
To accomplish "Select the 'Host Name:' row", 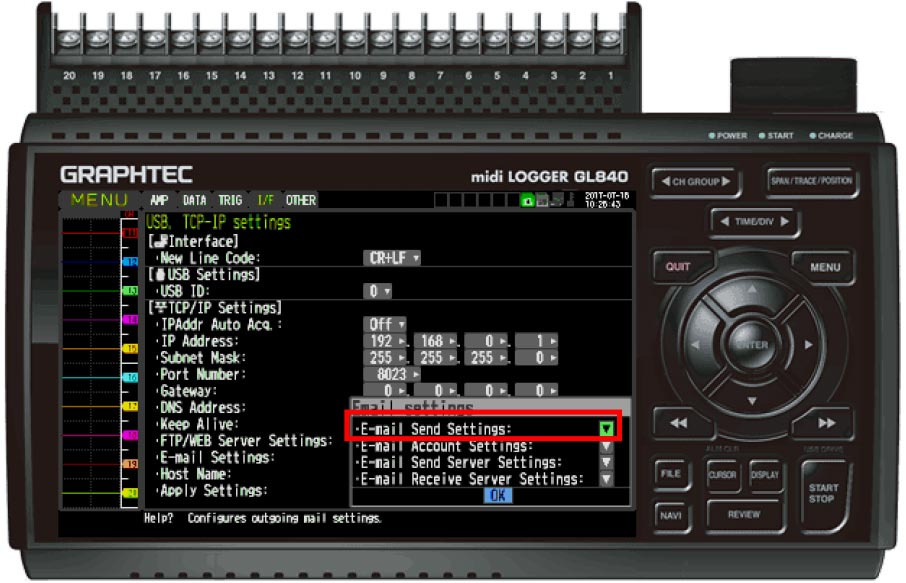I will pyautogui.click(x=195, y=475).
